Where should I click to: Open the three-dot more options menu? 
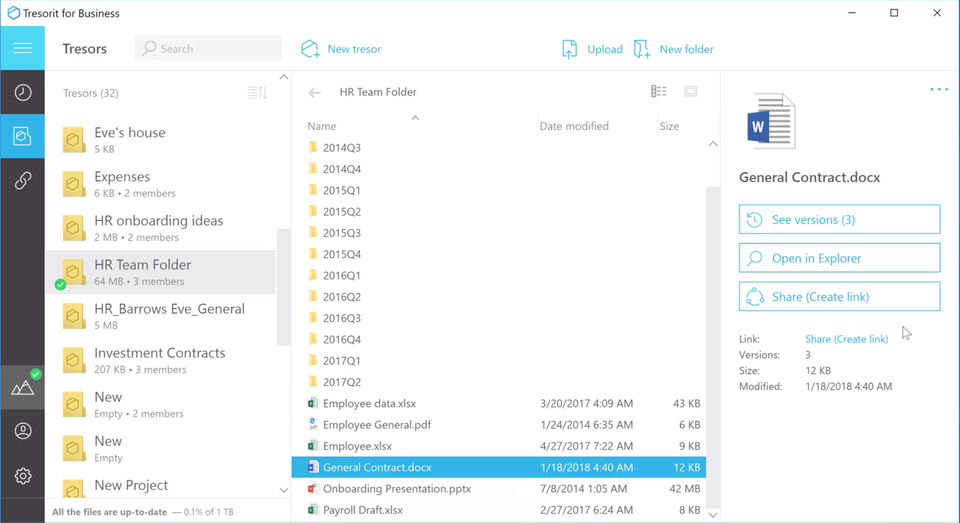939,89
